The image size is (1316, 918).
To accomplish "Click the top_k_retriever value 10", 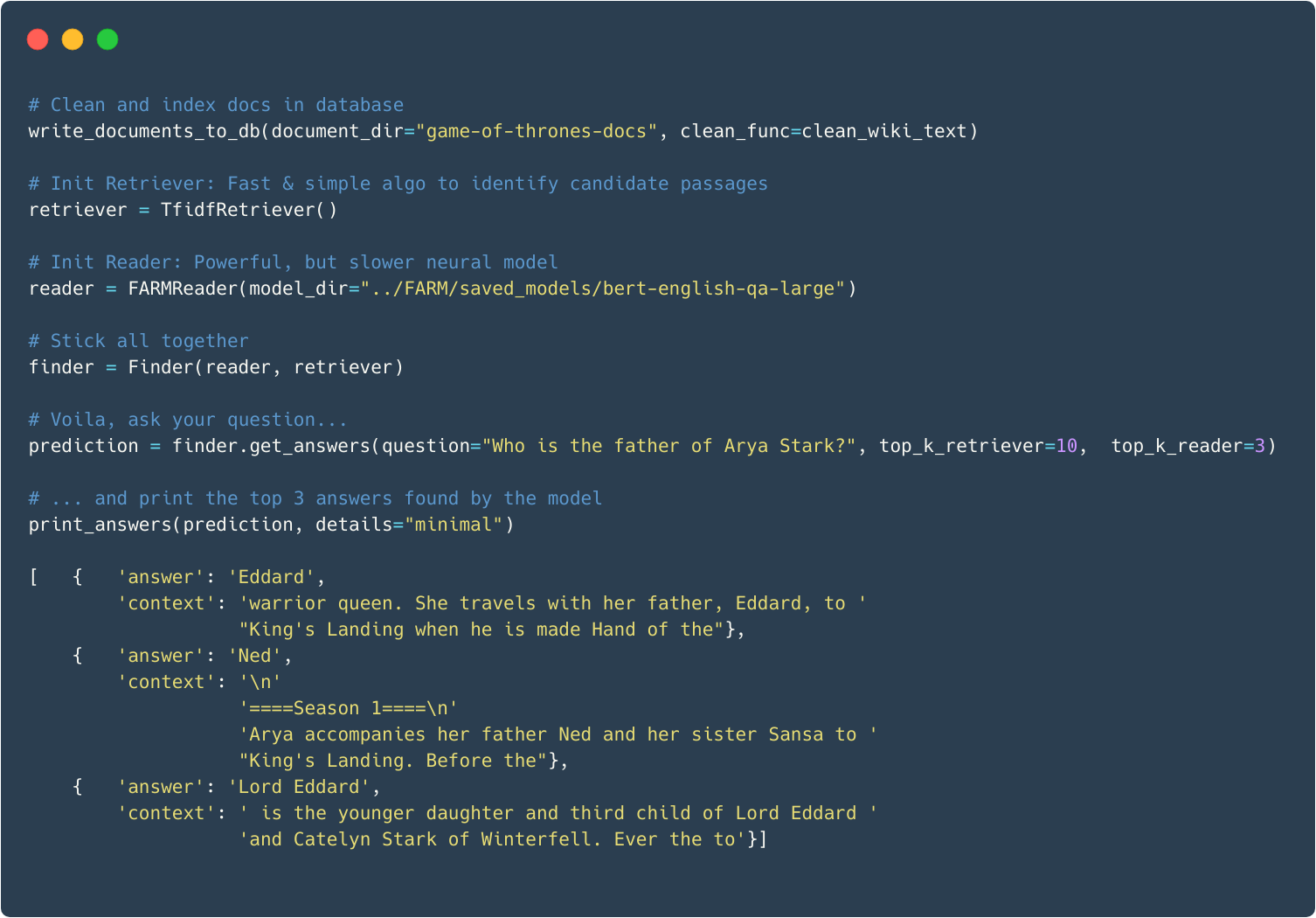I will [x=1066, y=446].
